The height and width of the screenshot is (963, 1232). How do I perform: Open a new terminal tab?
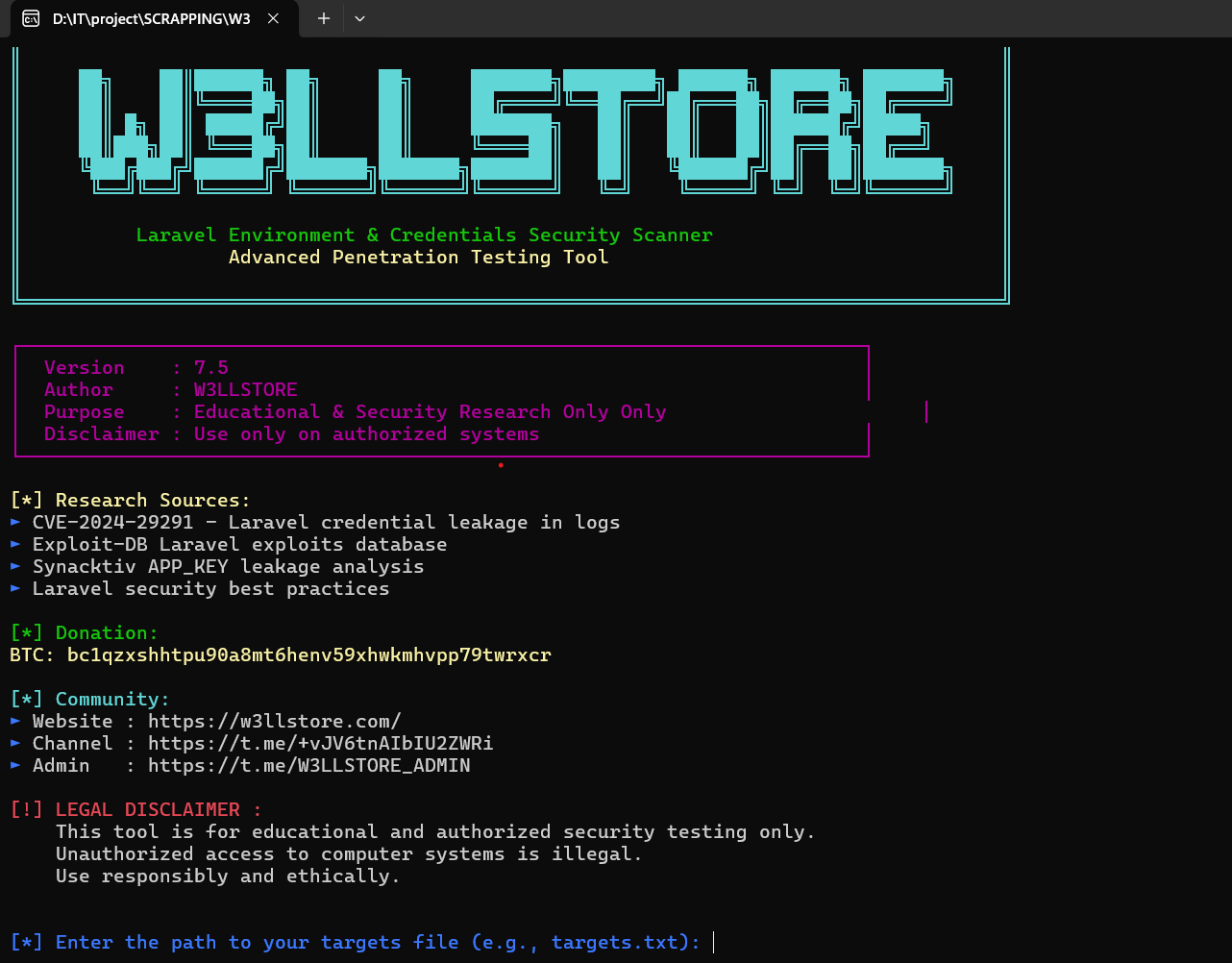coord(324,18)
